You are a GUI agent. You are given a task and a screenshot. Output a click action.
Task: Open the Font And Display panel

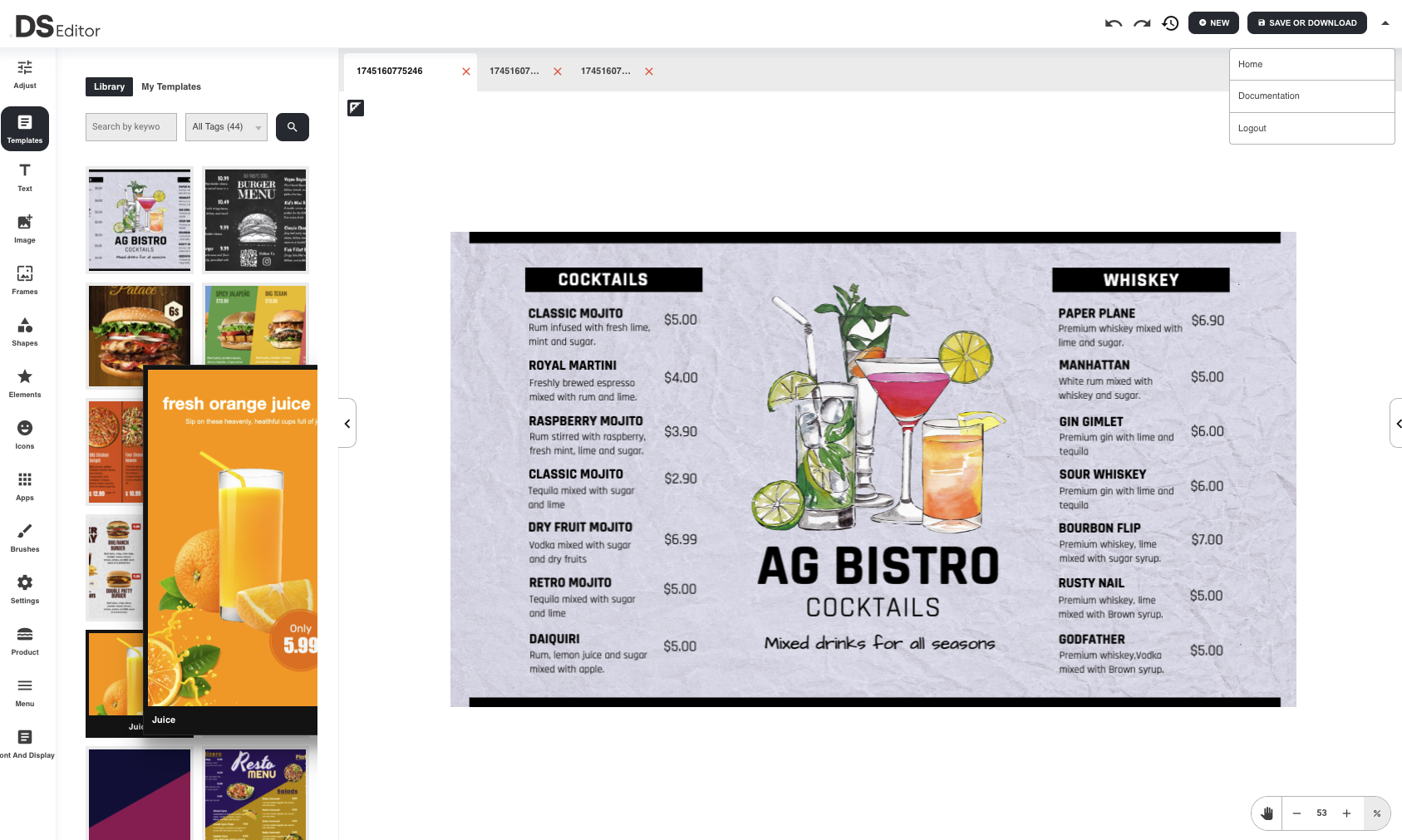pyautogui.click(x=25, y=744)
